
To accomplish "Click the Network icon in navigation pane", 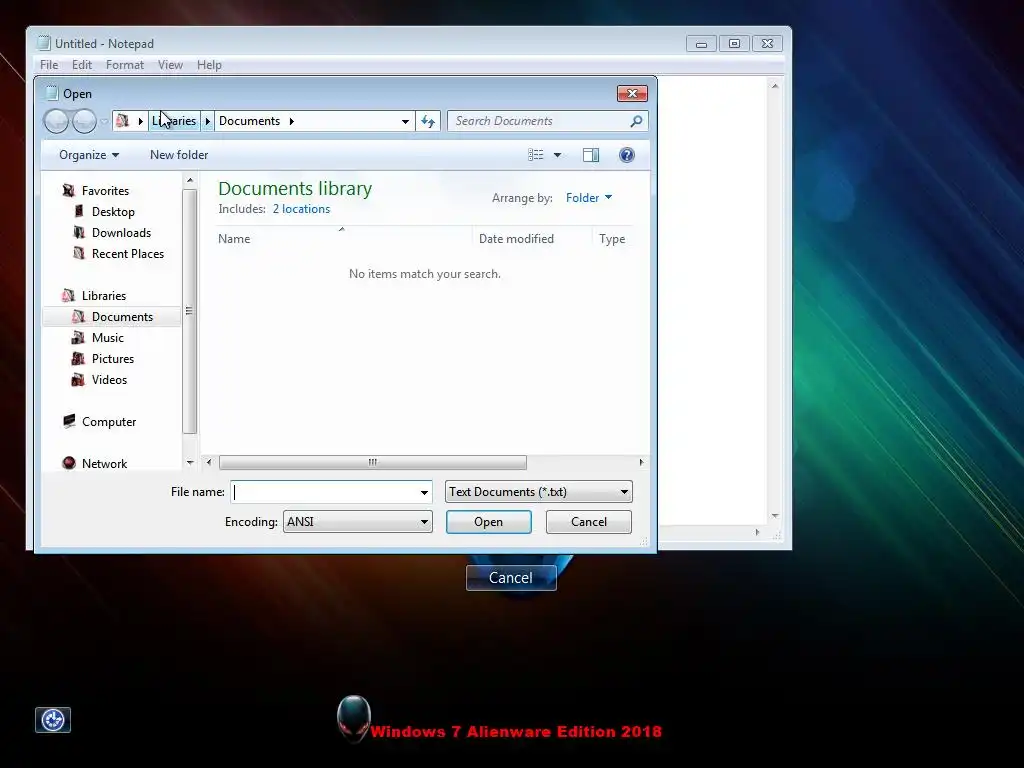I will tap(69, 463).
